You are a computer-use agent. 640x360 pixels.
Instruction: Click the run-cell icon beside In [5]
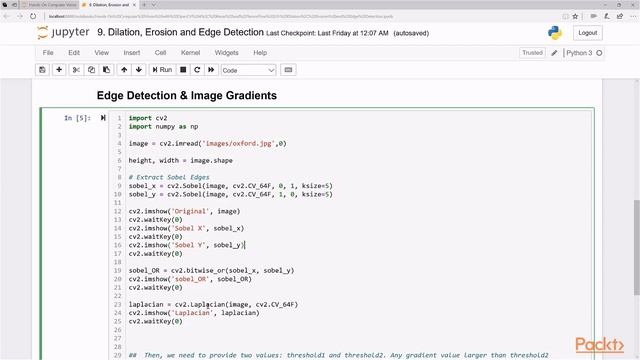click(x=103, y=118)
